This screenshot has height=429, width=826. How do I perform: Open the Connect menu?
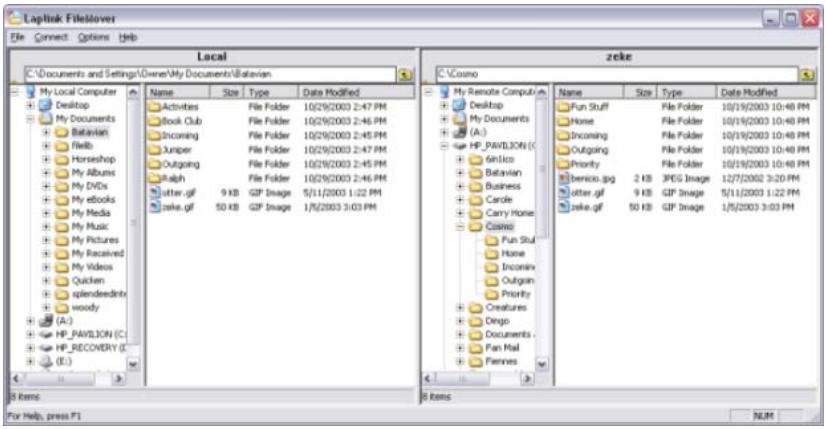coord(51,37)
